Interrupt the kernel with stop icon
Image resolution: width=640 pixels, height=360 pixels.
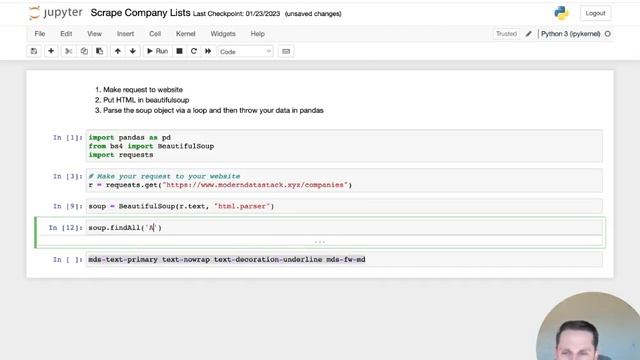tap(179, 51)
